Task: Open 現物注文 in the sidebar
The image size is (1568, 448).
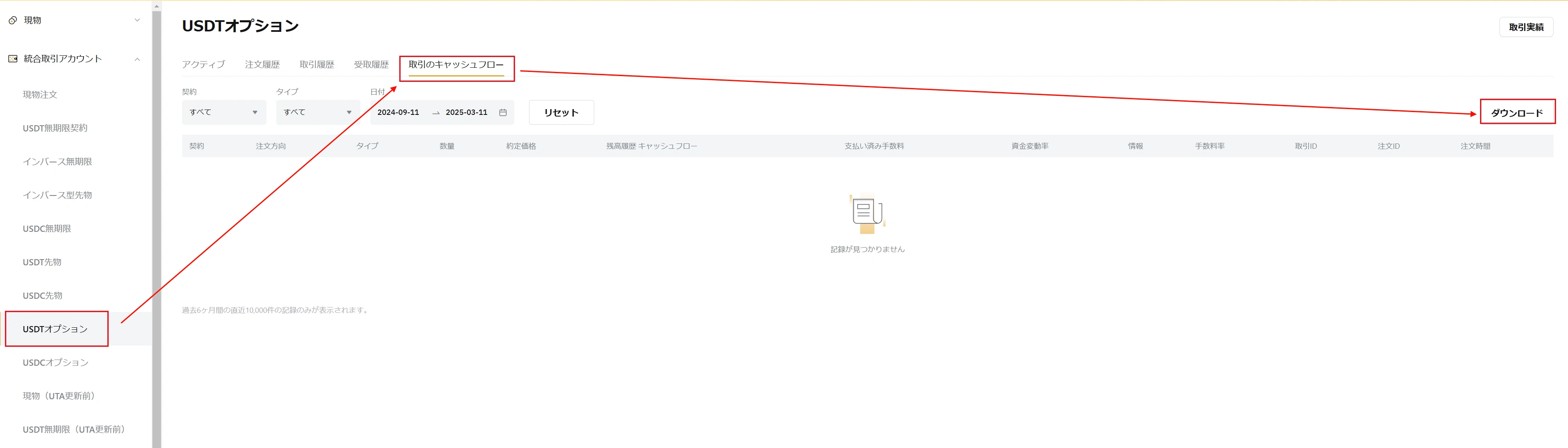Action: point(40,95)
